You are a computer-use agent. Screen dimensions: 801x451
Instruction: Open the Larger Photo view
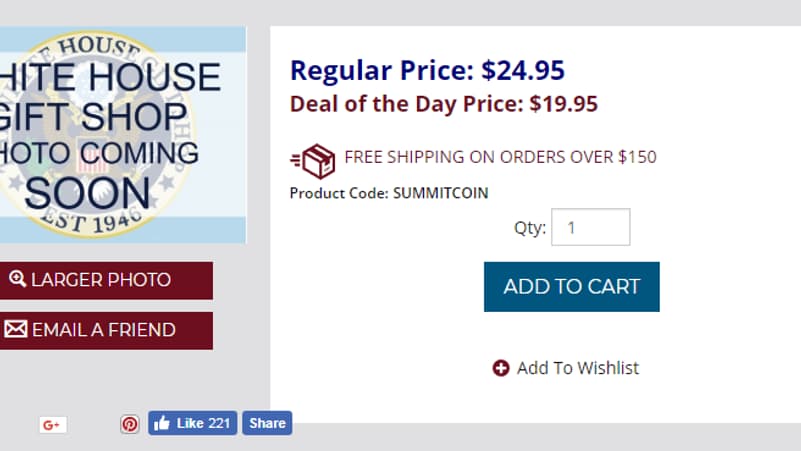tap(106, 280)
